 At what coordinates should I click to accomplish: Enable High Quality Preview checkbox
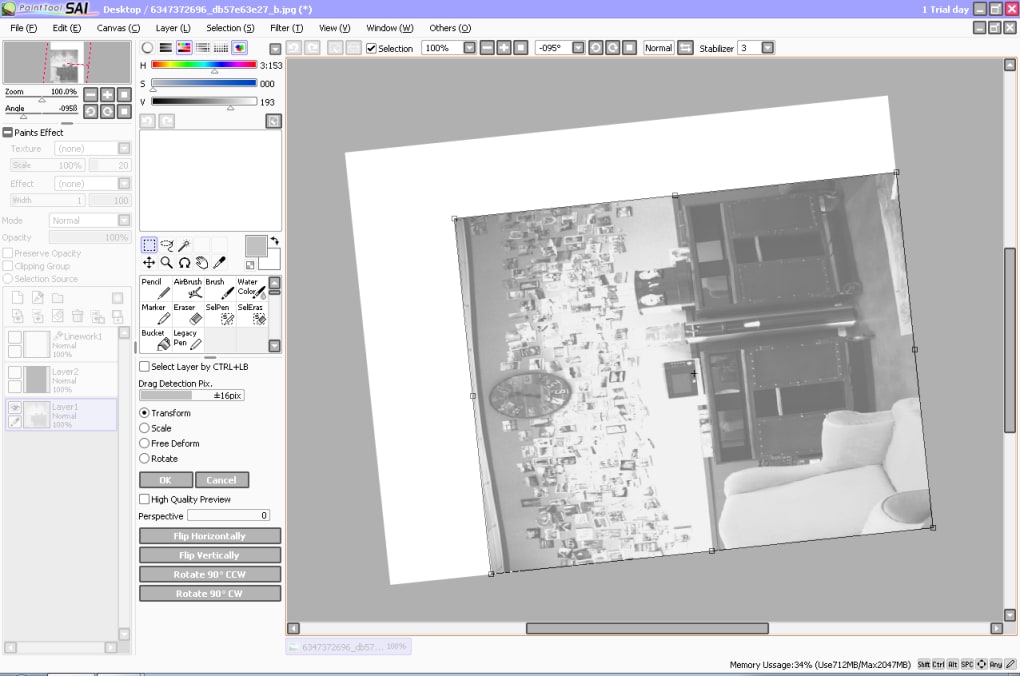click(x=144, y=499)
